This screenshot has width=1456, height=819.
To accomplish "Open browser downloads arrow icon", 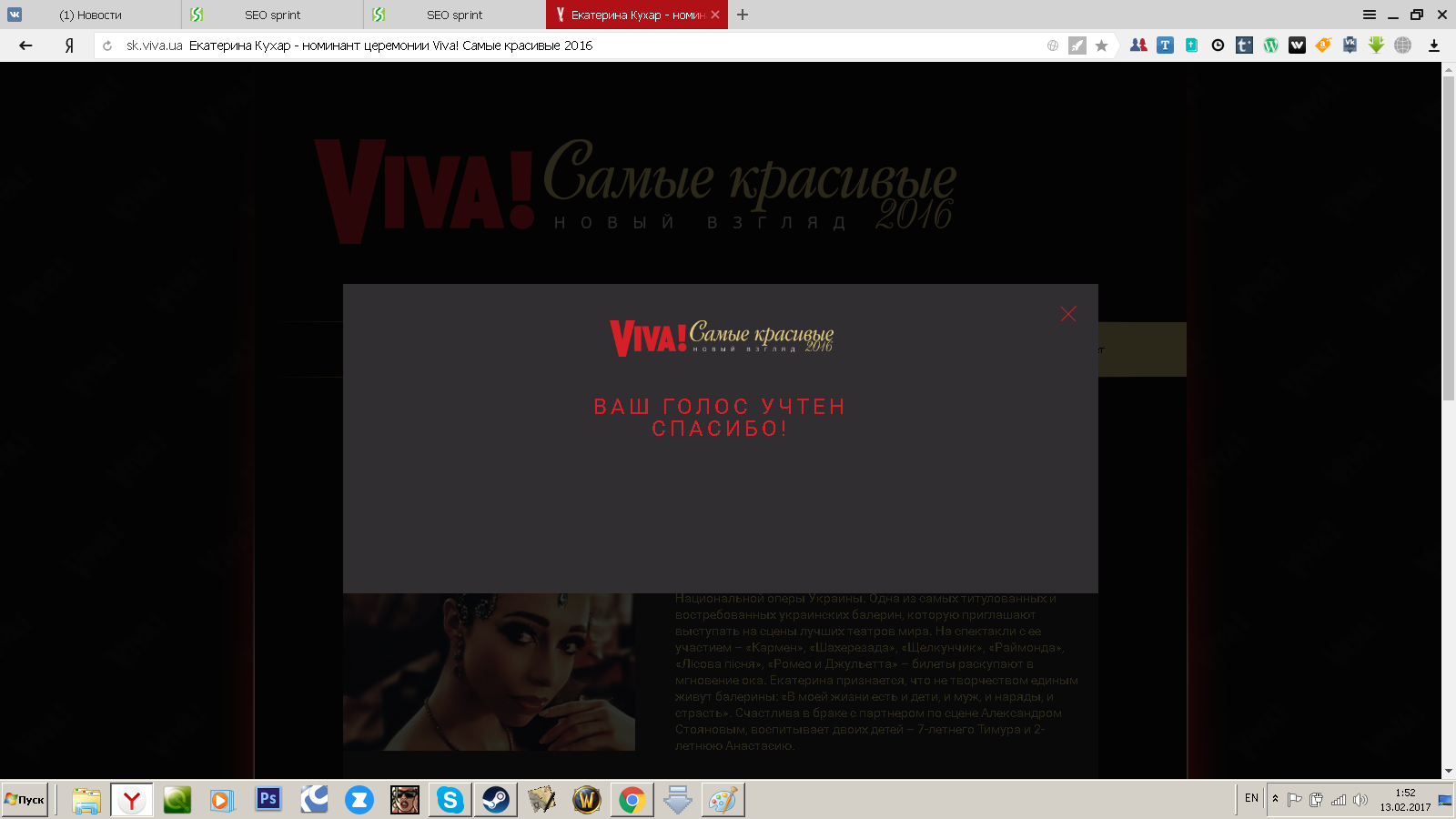I will (x=1434, y=45).
